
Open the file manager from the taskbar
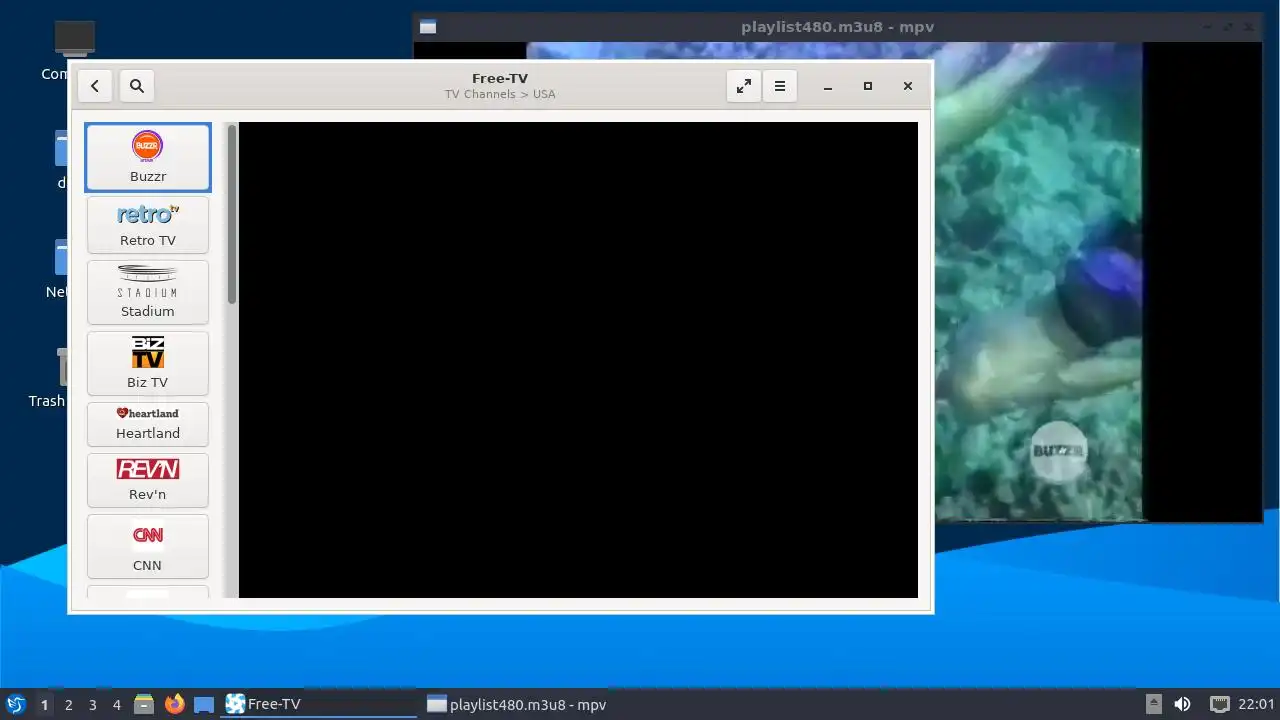coord(144,704)
